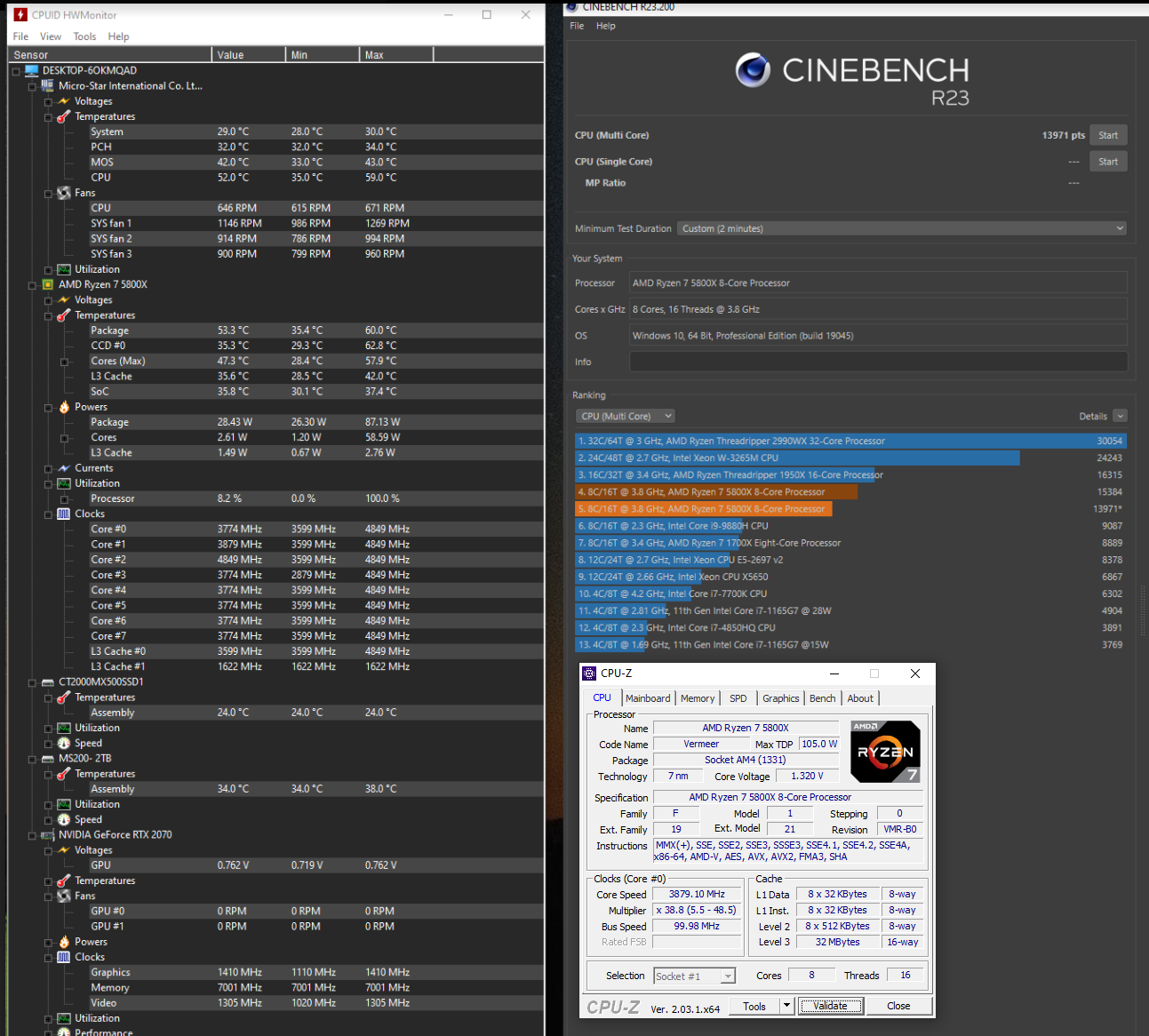This screenshot has height=1036, width=1149.
Task: Click the flame icon beside GPU Powers
Action: click(64, 942)
